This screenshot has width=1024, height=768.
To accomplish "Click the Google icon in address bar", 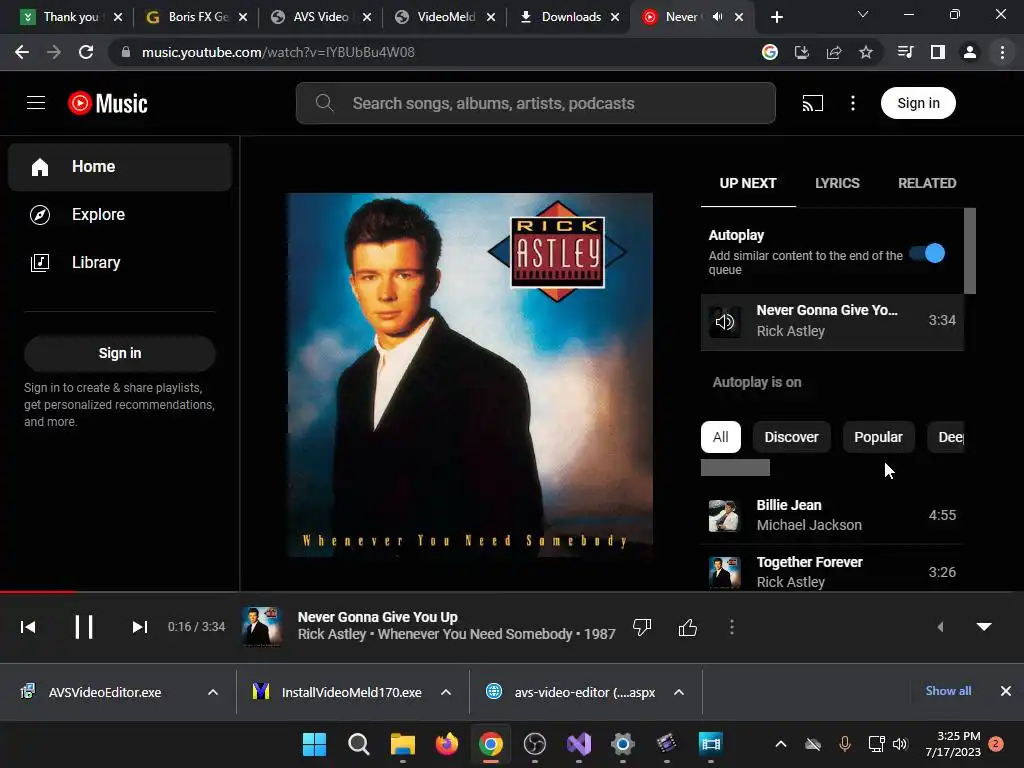I will point(770,52).
